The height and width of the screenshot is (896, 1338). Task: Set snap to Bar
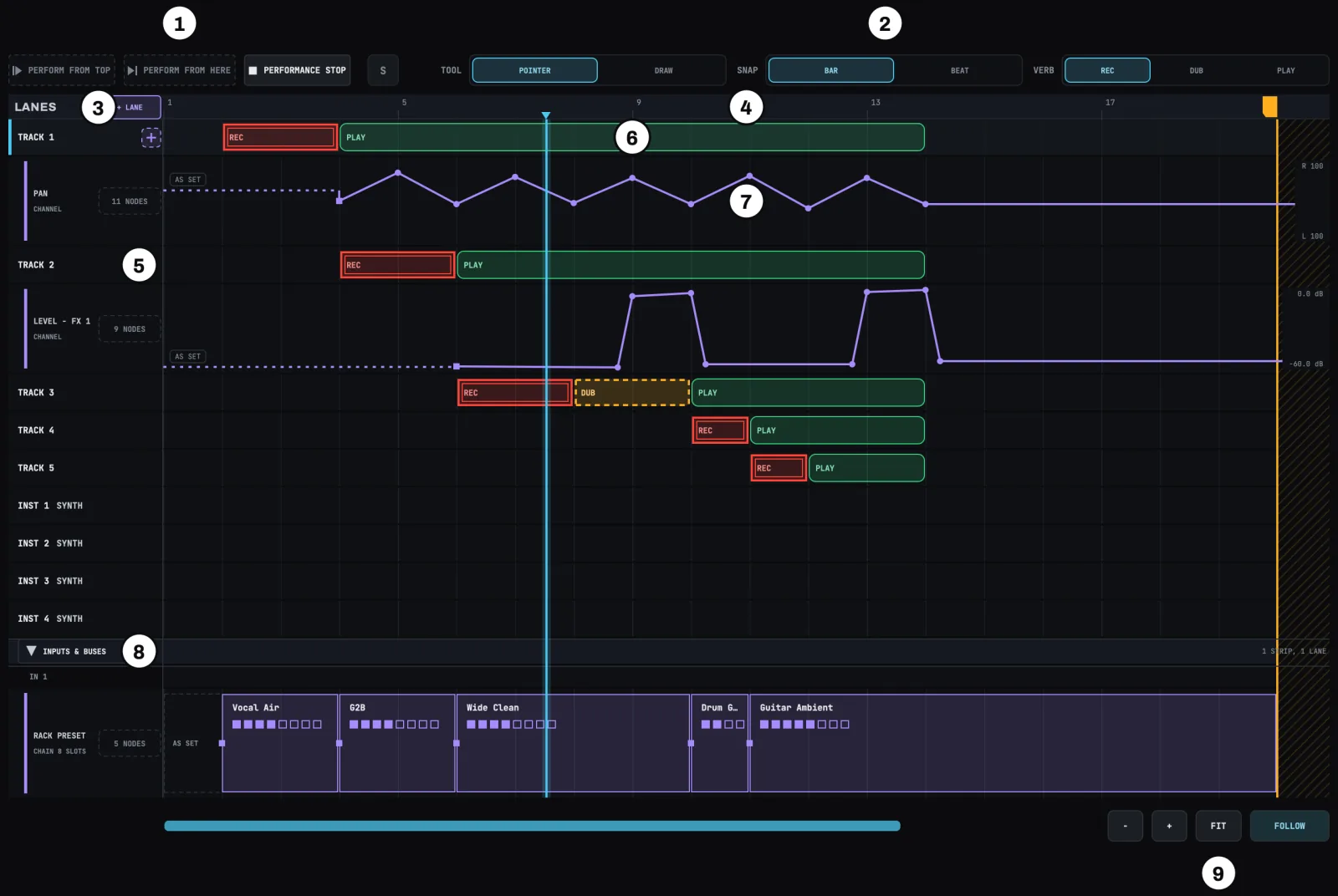coord(831,70)
